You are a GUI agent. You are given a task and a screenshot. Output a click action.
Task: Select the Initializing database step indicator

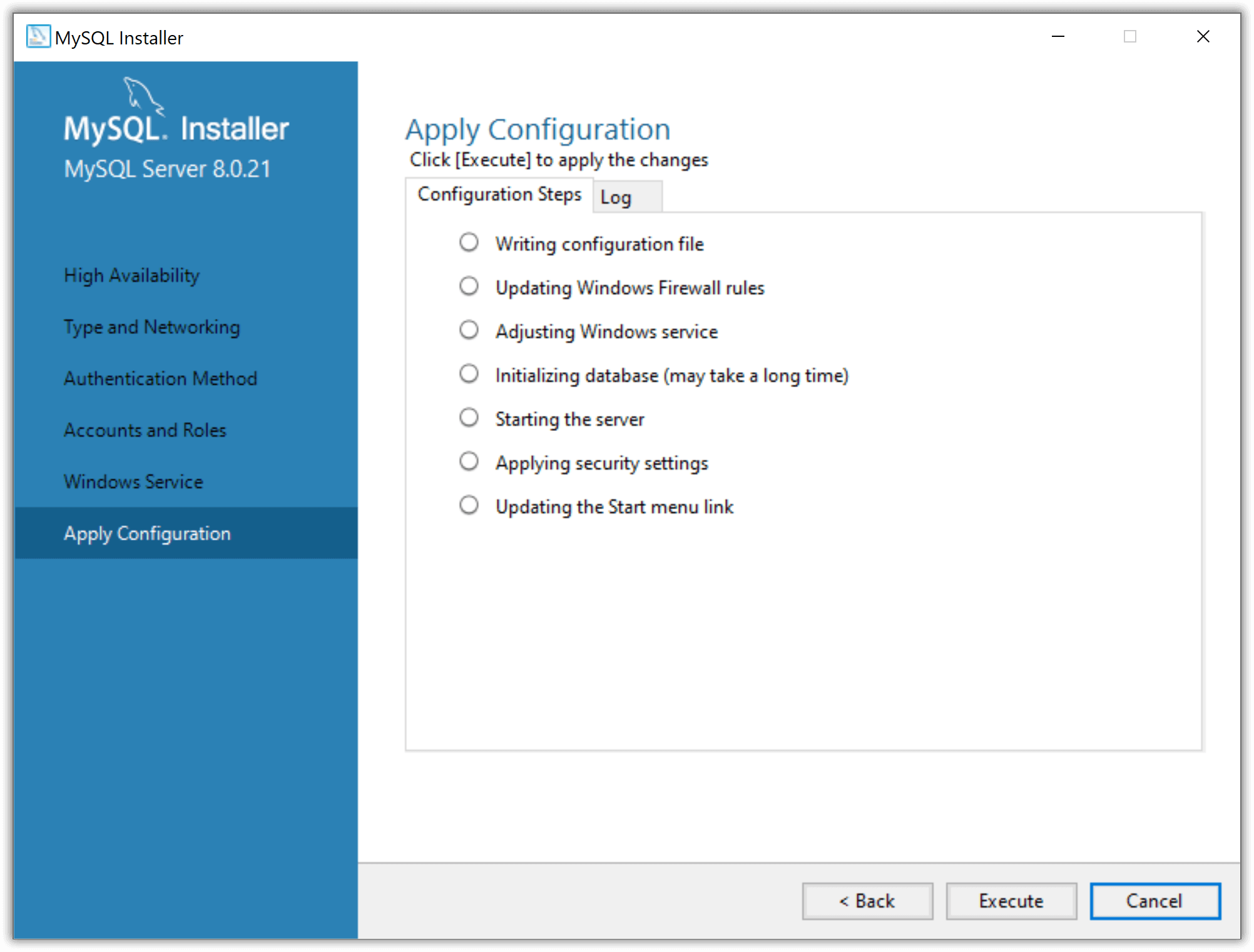tap(469, 374)
